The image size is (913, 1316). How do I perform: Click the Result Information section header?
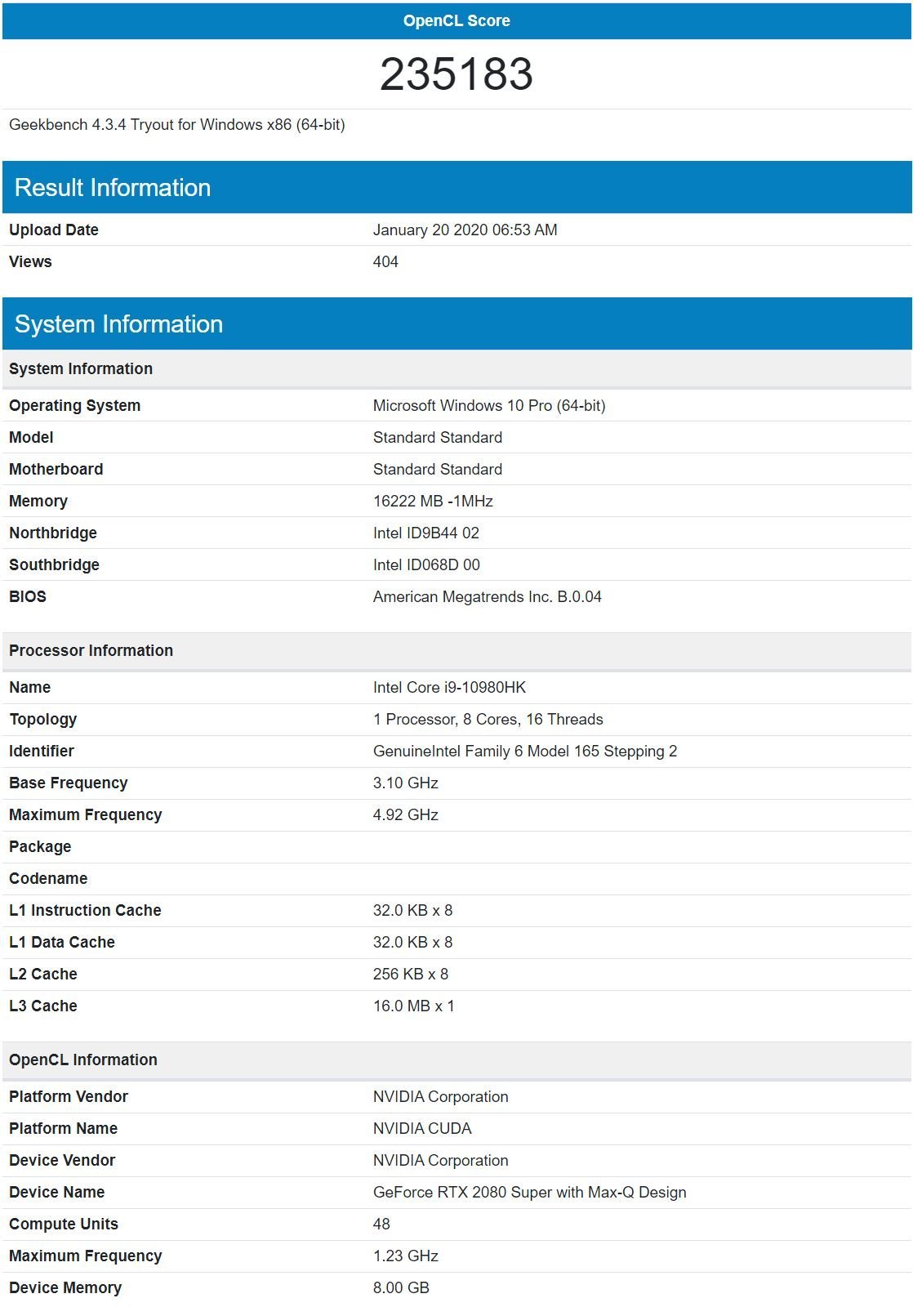[x=456, y=187]
